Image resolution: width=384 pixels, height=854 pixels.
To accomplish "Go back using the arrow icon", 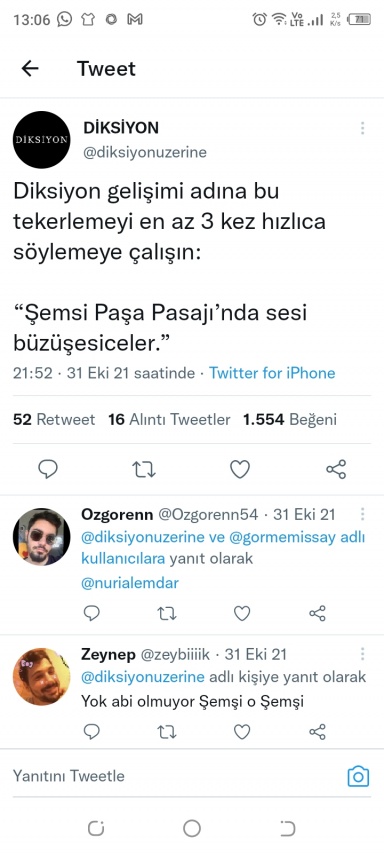I will [30, 69].
